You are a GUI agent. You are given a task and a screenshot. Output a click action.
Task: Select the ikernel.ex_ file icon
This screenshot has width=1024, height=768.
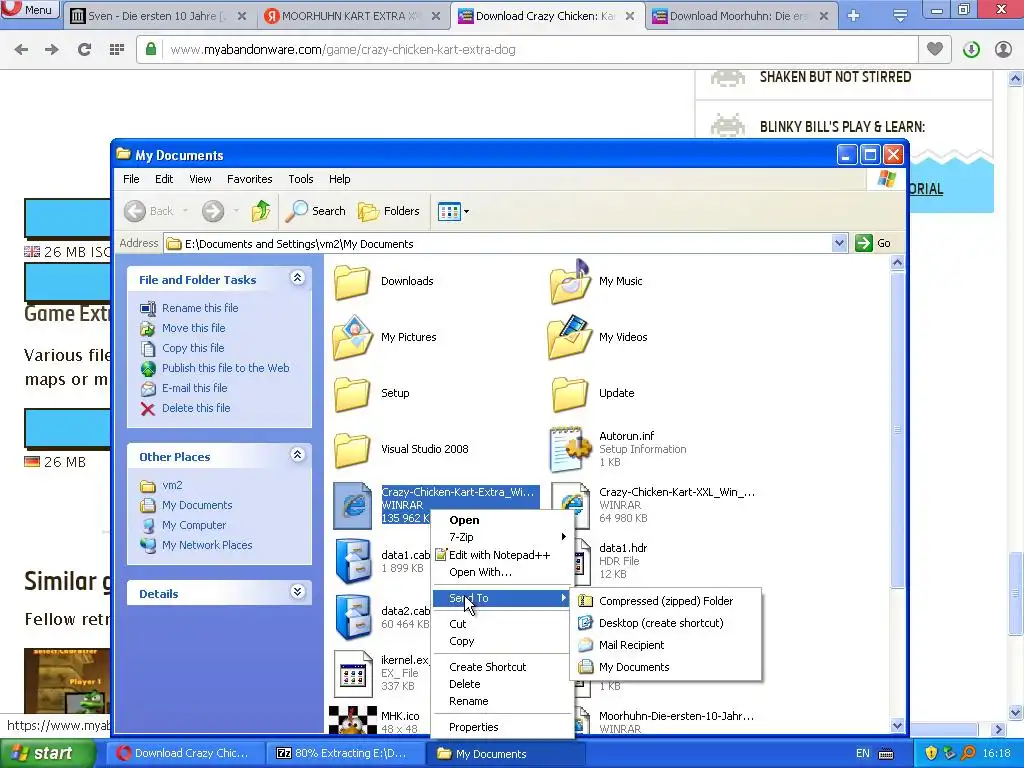point(353,673)
